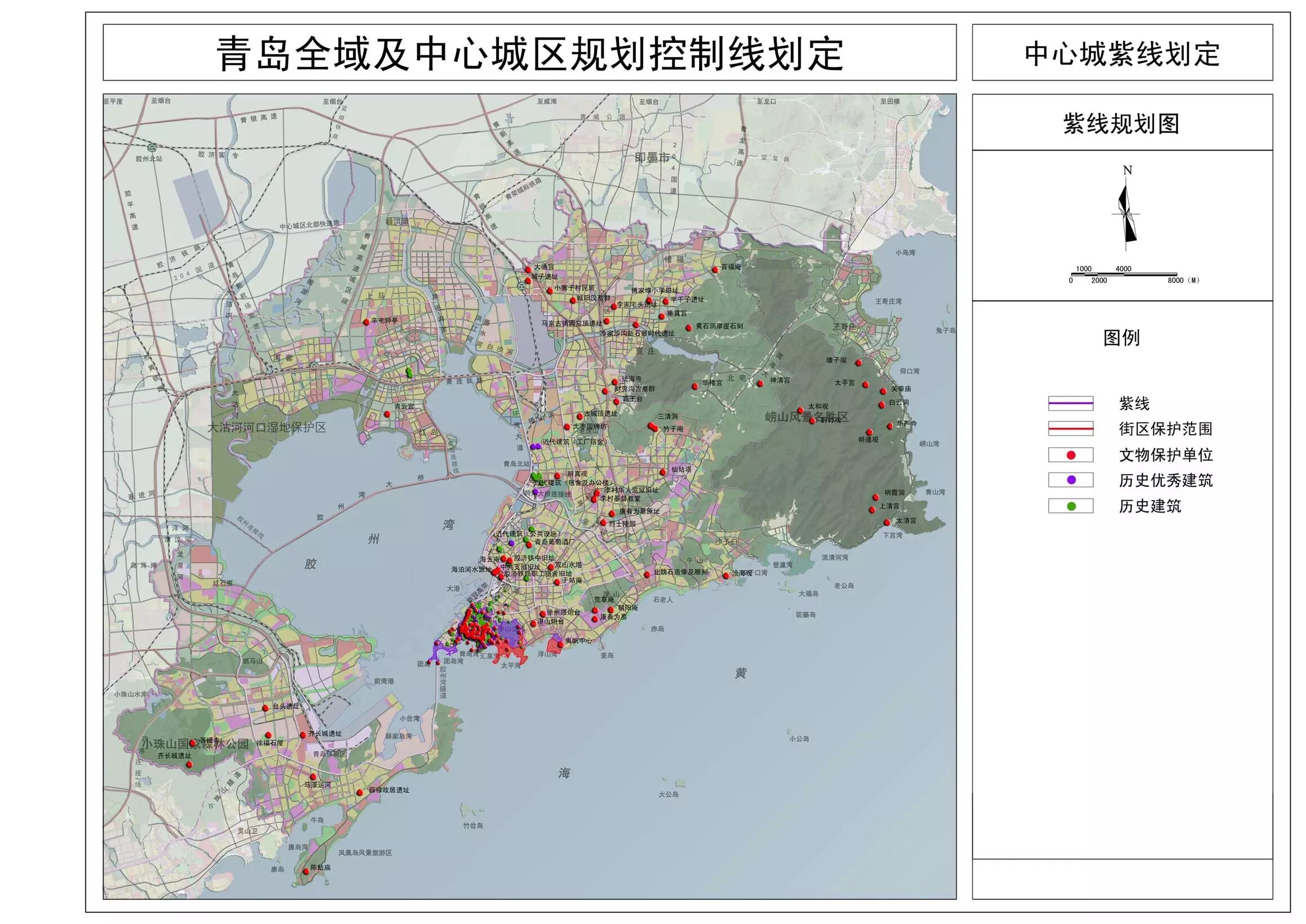
Task: Click the 紫线规划图 heading
Action: pyautogui.click(x=1121, y=123)
